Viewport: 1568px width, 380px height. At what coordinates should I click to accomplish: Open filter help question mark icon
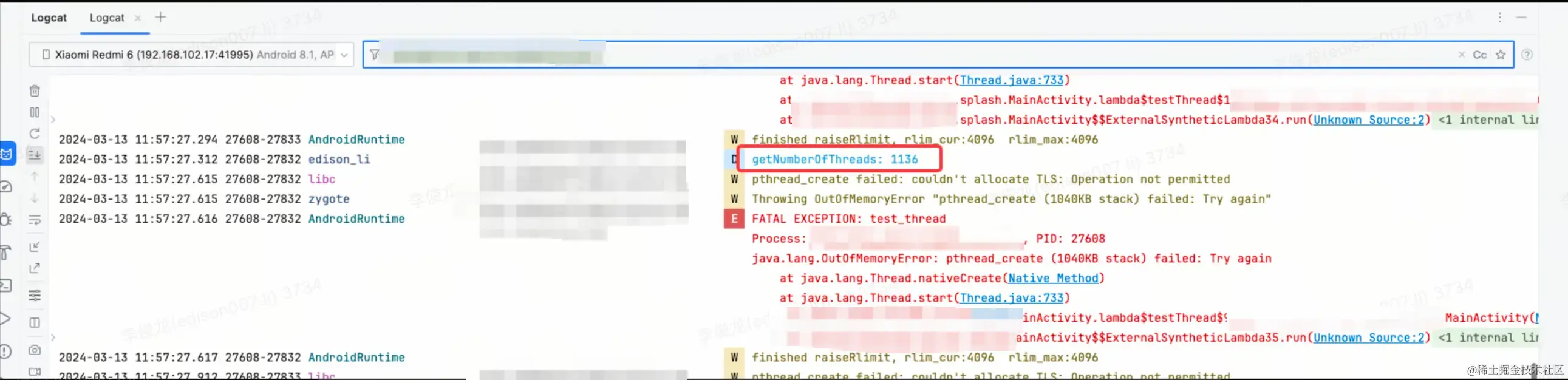coord(1527,55)
